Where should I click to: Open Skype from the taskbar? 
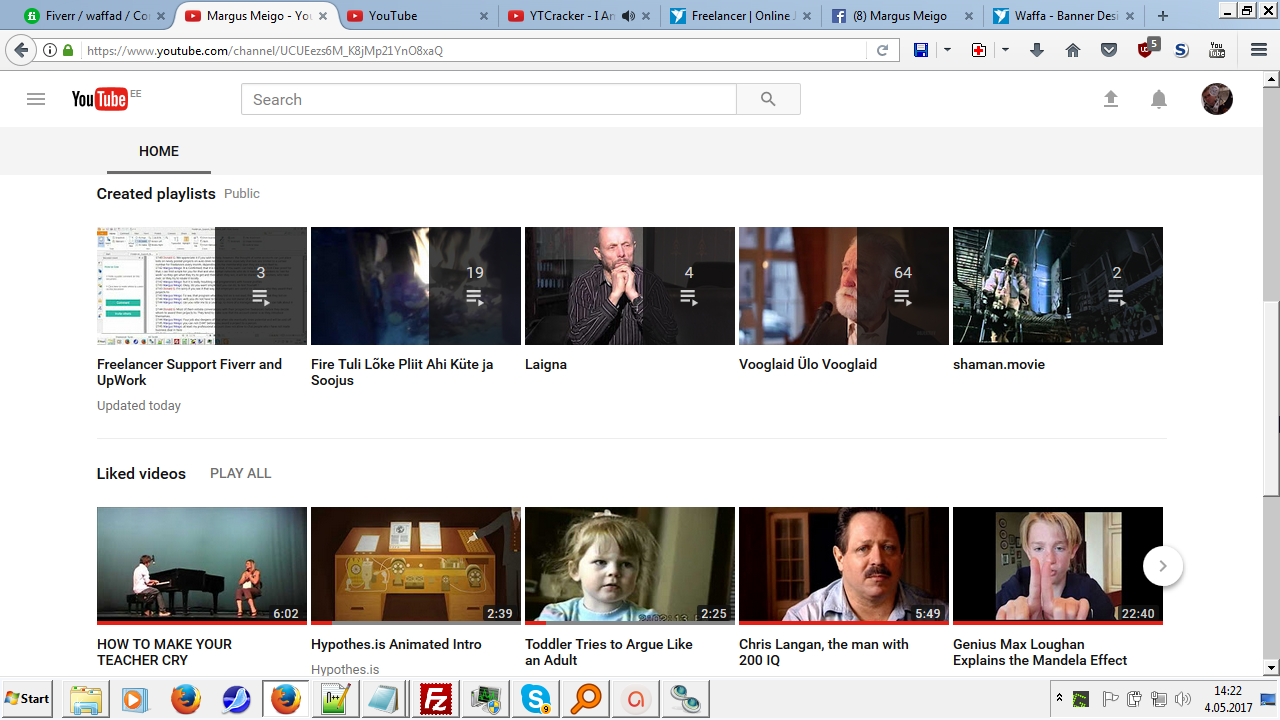pyautogui.click(x=535, y=699)
